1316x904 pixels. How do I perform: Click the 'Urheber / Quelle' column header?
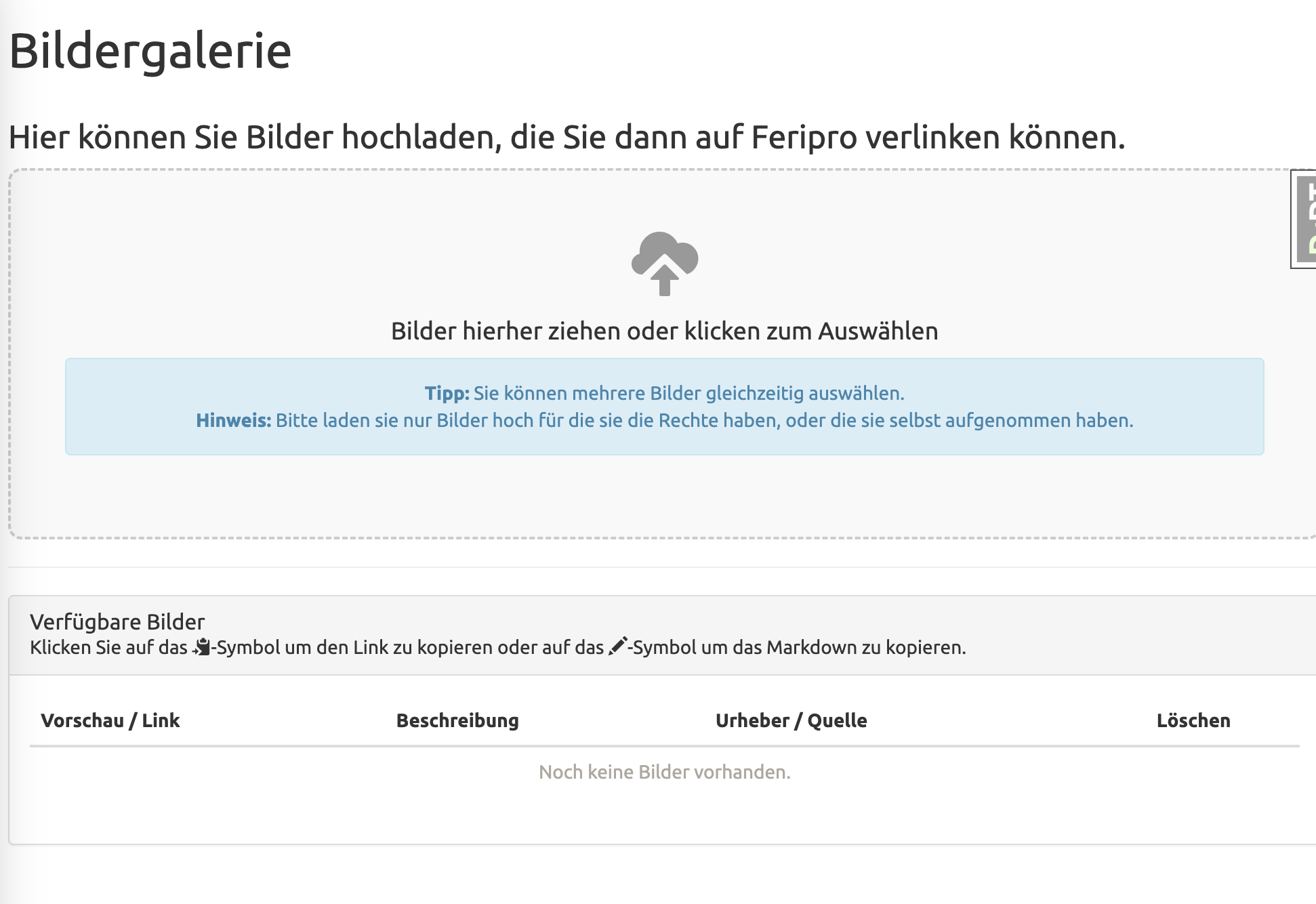pos(791,720)
